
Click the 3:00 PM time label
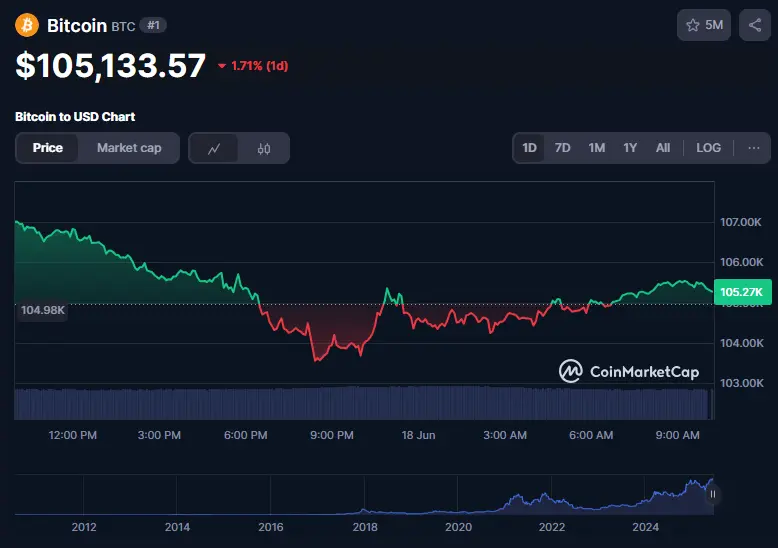(x=159, y=435)
